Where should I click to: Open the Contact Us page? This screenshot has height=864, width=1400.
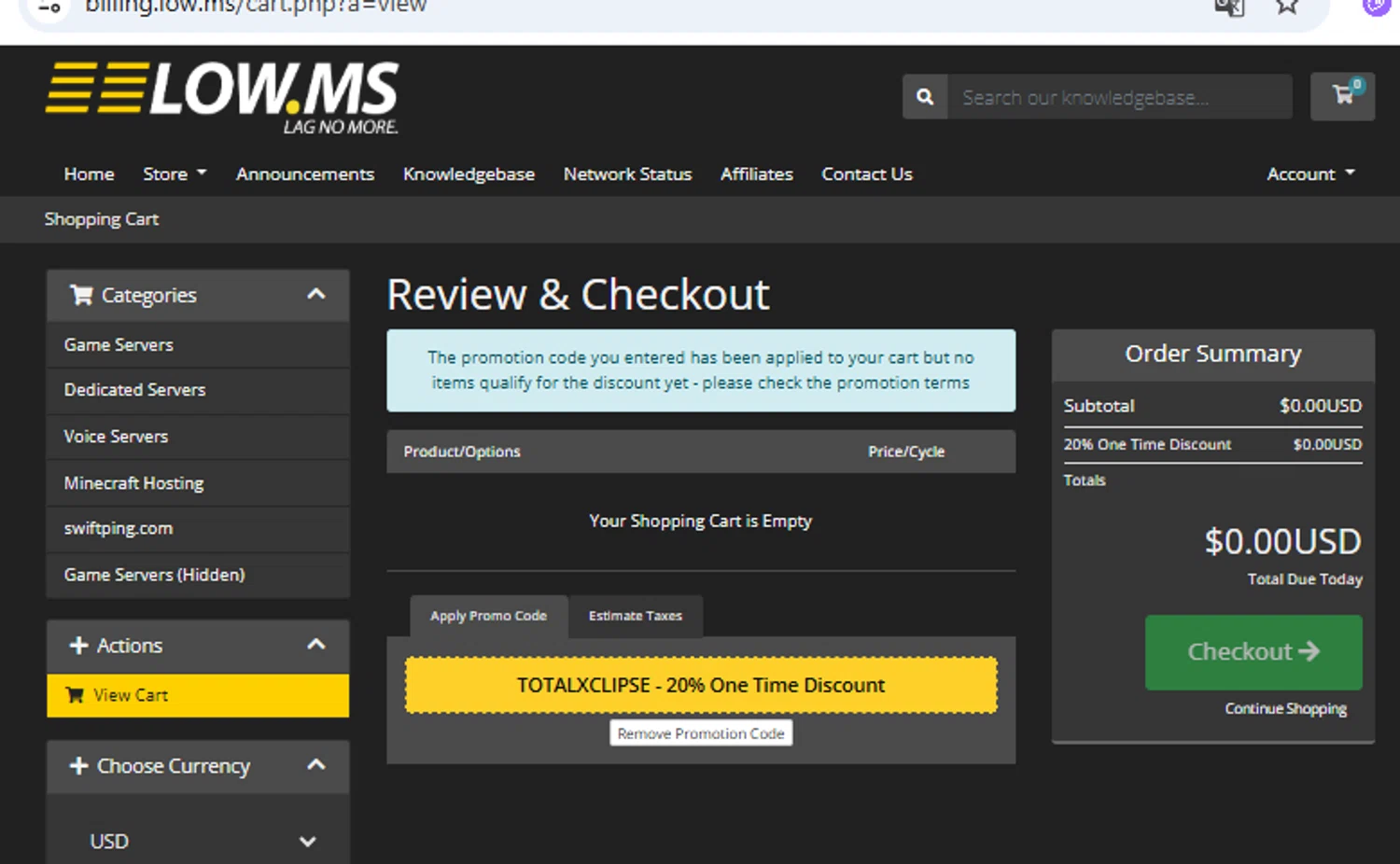(x=867, y=174)
